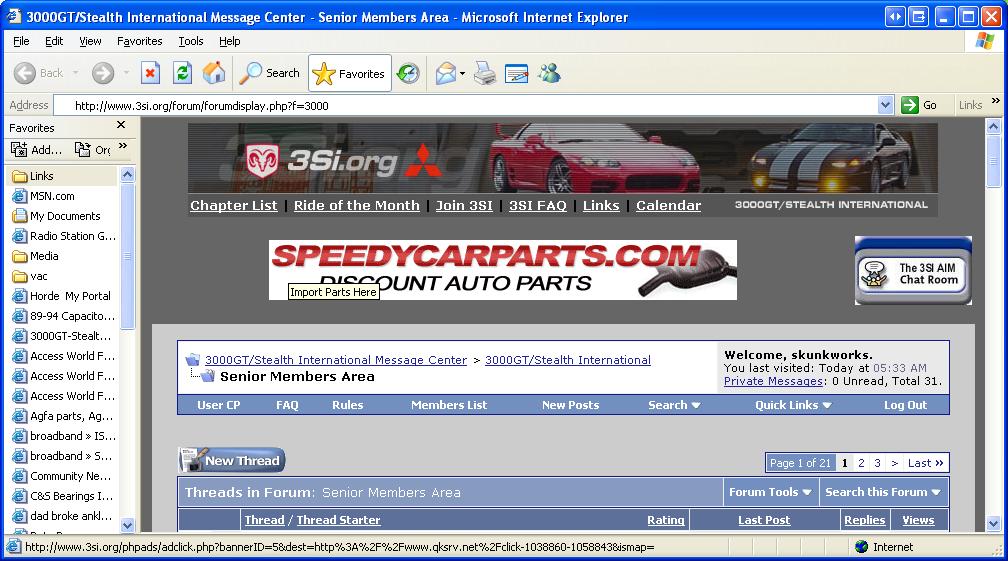Open the Links favorites folder

tap(33, 176)
